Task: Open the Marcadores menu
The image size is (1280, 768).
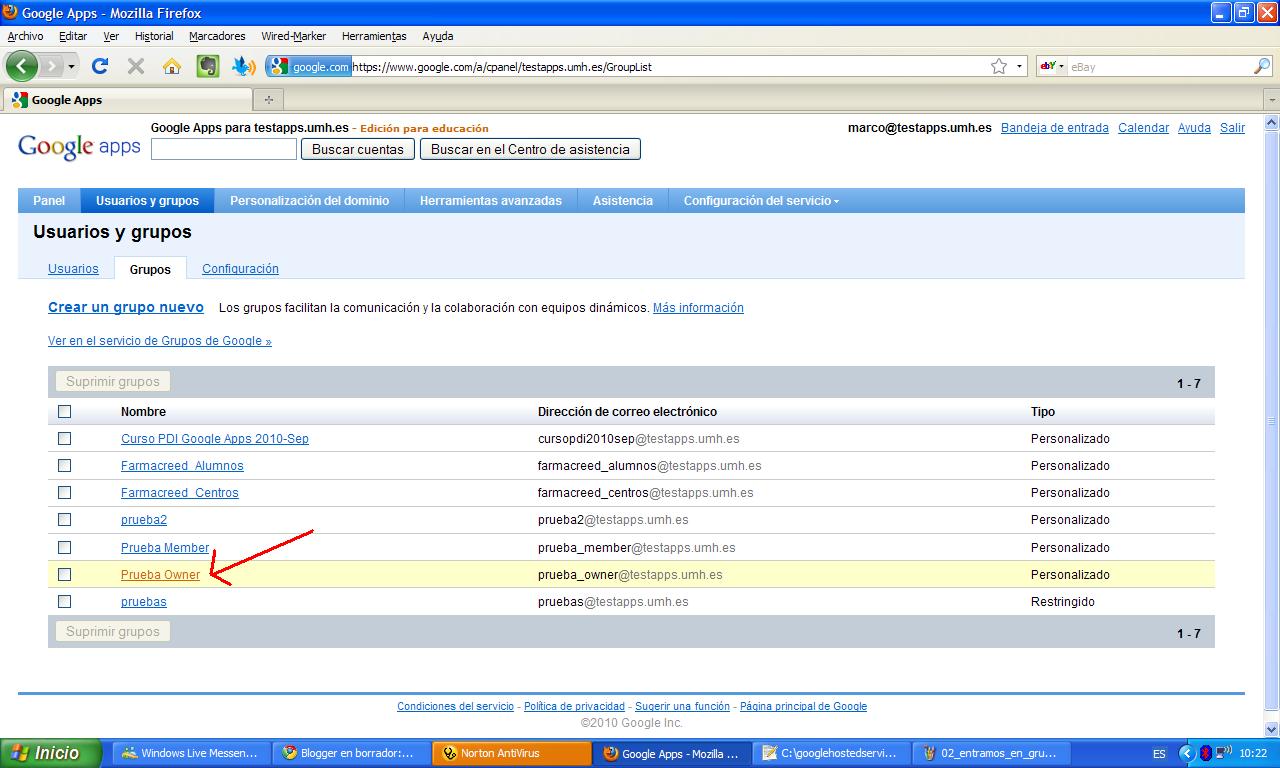Action: point(217,36)
